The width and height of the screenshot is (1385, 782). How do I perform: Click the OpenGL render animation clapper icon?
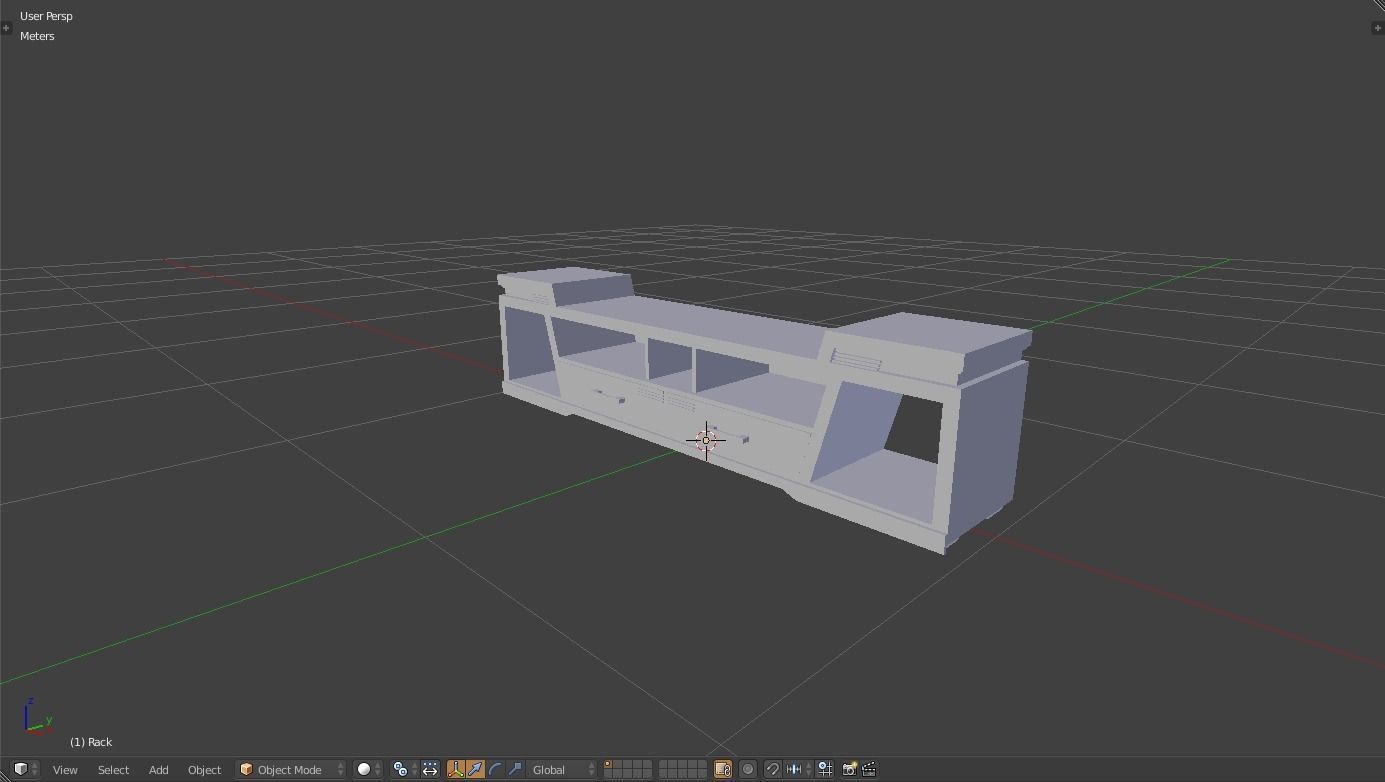pyautogui.click(x=869, y=769)
